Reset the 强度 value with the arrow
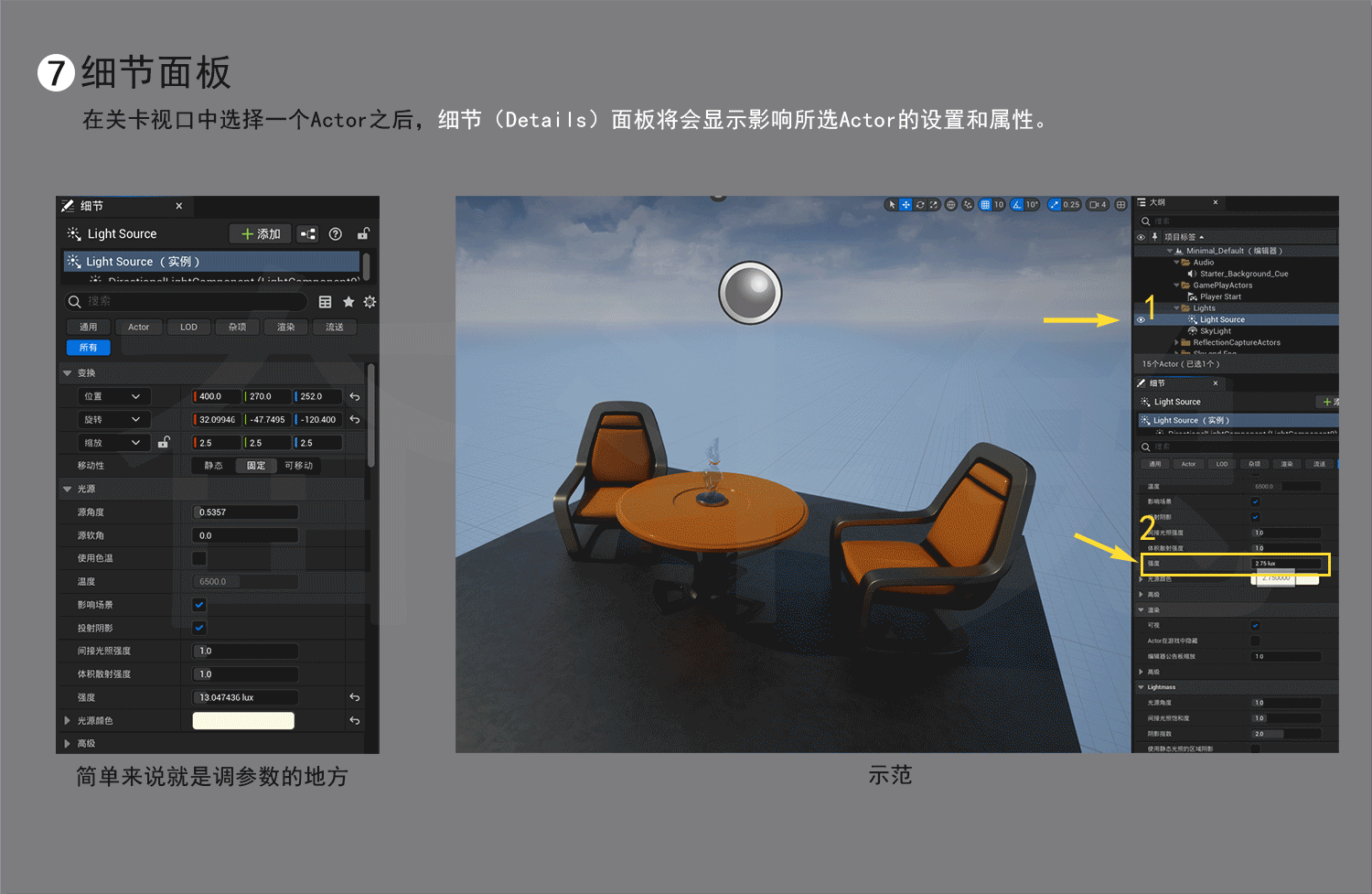1372x894 pixels. coord(355,697)
